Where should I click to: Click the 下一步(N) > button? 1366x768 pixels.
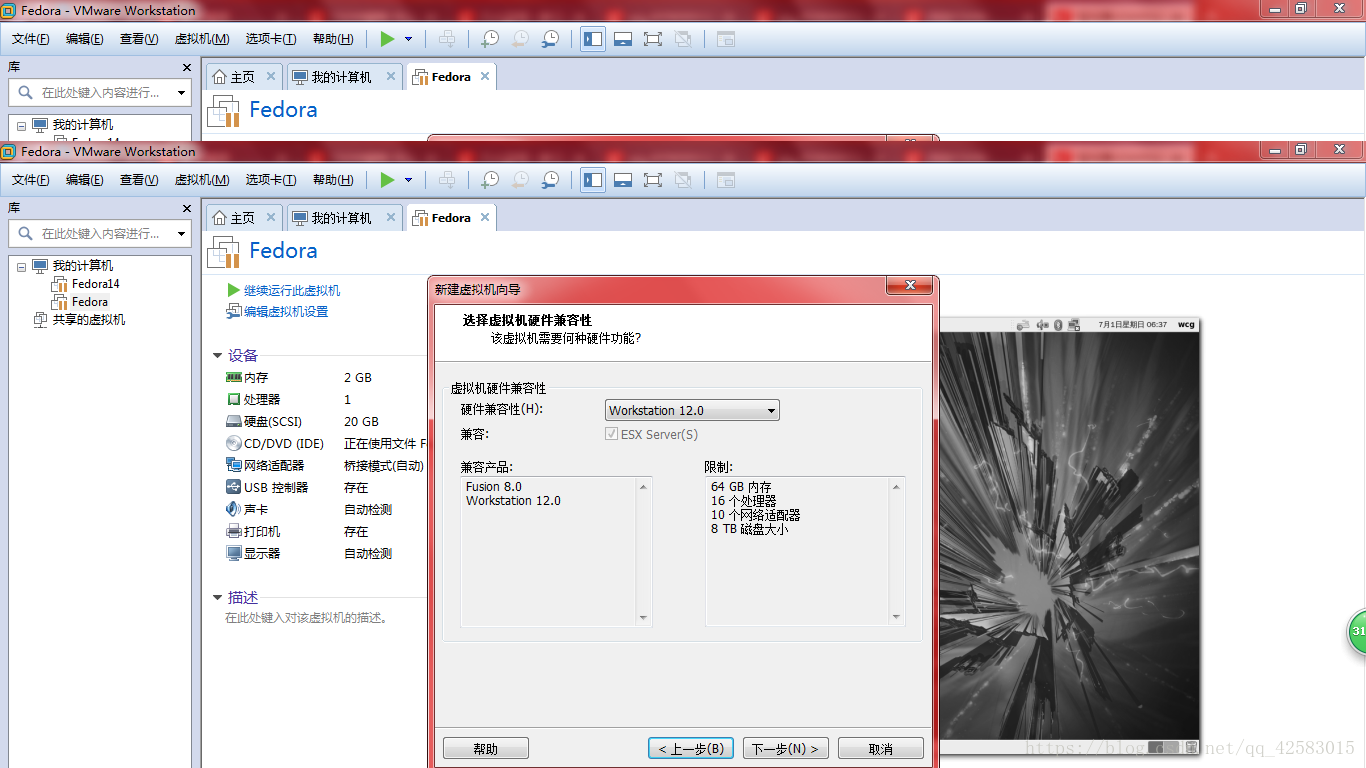(785, 749)
